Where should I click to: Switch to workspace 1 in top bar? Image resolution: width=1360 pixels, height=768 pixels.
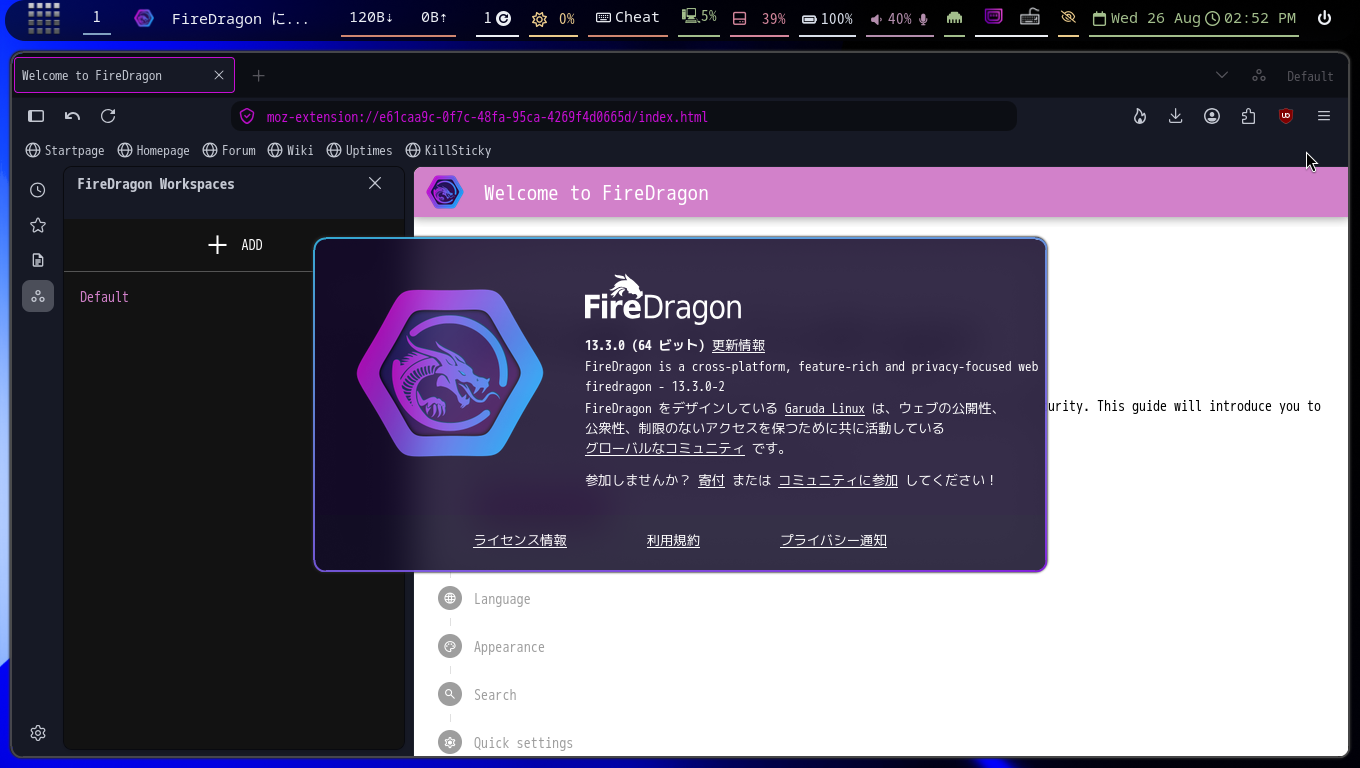point(97,18)
